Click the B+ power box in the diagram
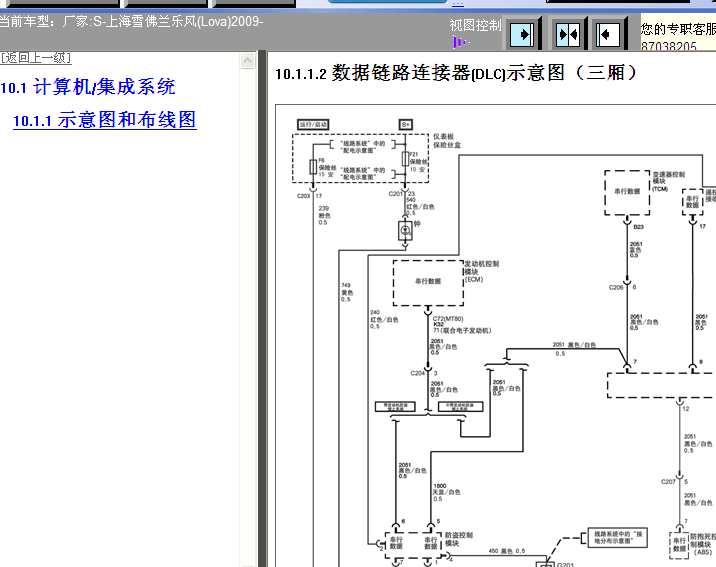The height and width of the screenshot is (567, 716). pos(405,125)
